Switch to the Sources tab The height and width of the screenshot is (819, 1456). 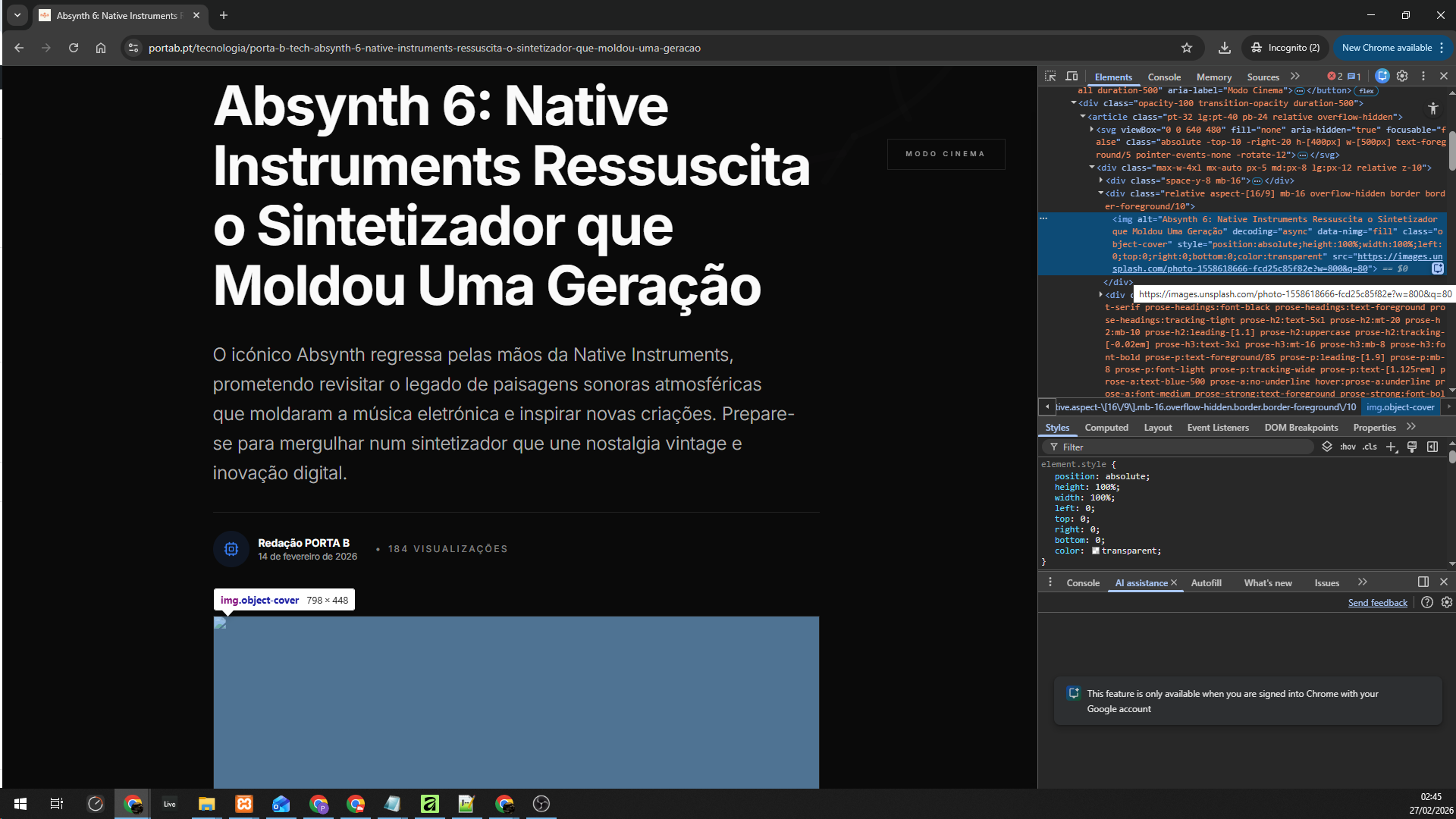pos(1263,77)
